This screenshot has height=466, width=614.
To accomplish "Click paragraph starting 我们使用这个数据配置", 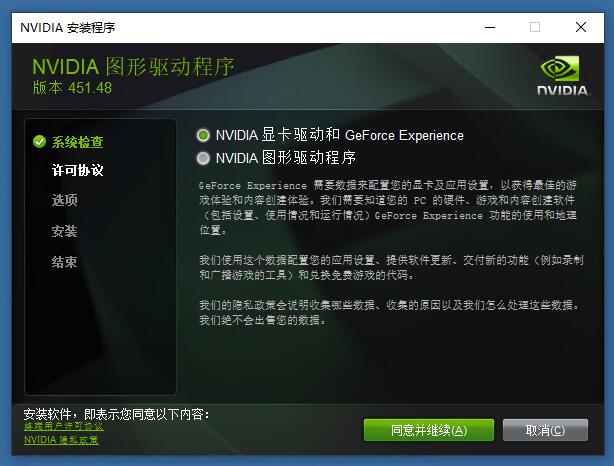I will coord(391,267).
